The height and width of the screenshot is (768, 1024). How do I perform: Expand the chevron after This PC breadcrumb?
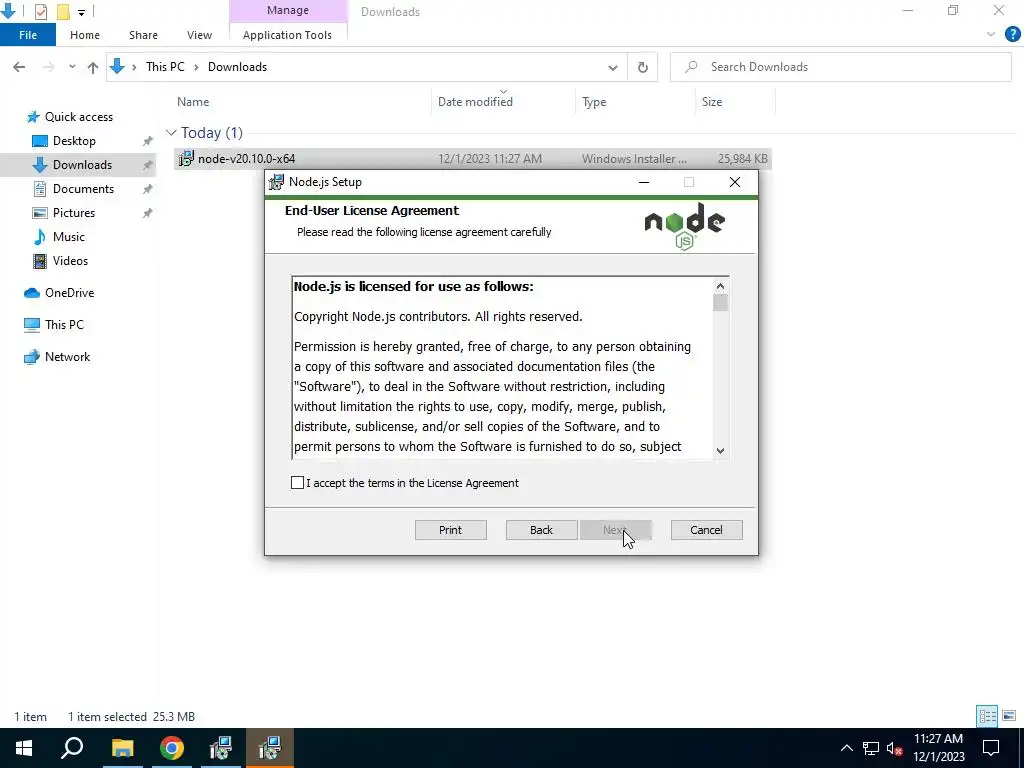(196, 67)
